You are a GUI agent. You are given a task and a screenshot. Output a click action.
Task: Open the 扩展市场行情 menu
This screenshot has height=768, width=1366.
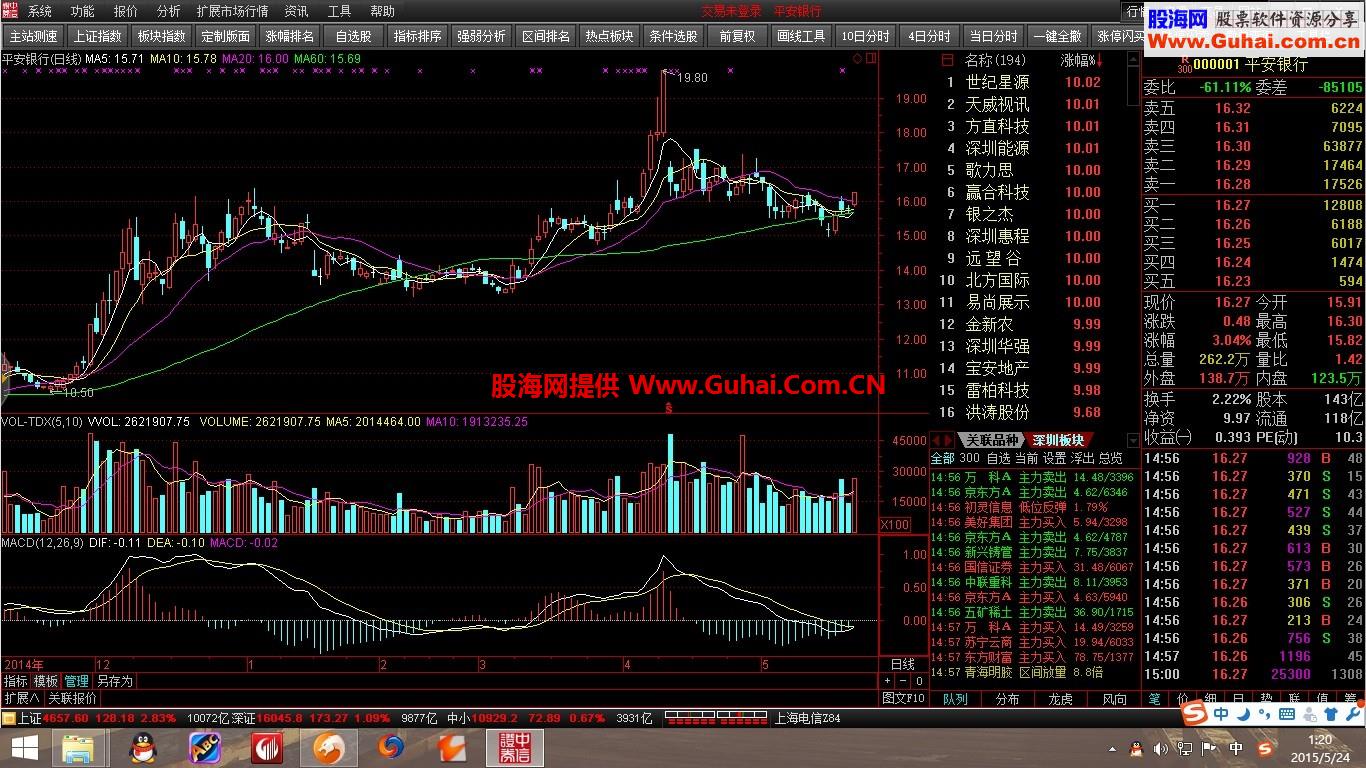point(232,12)
